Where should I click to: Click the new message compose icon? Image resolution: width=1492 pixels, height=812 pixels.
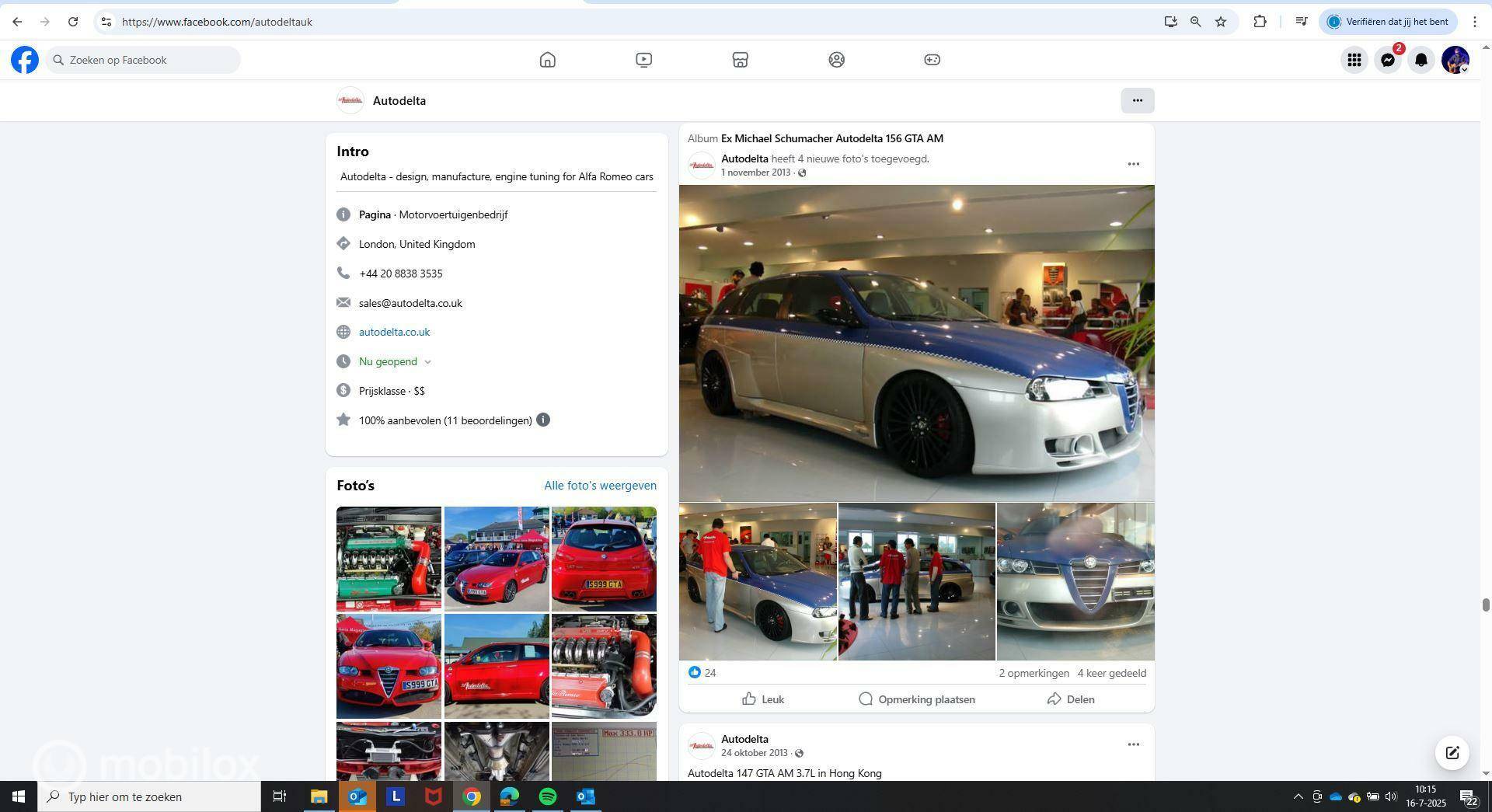(x=1452, y=752)
